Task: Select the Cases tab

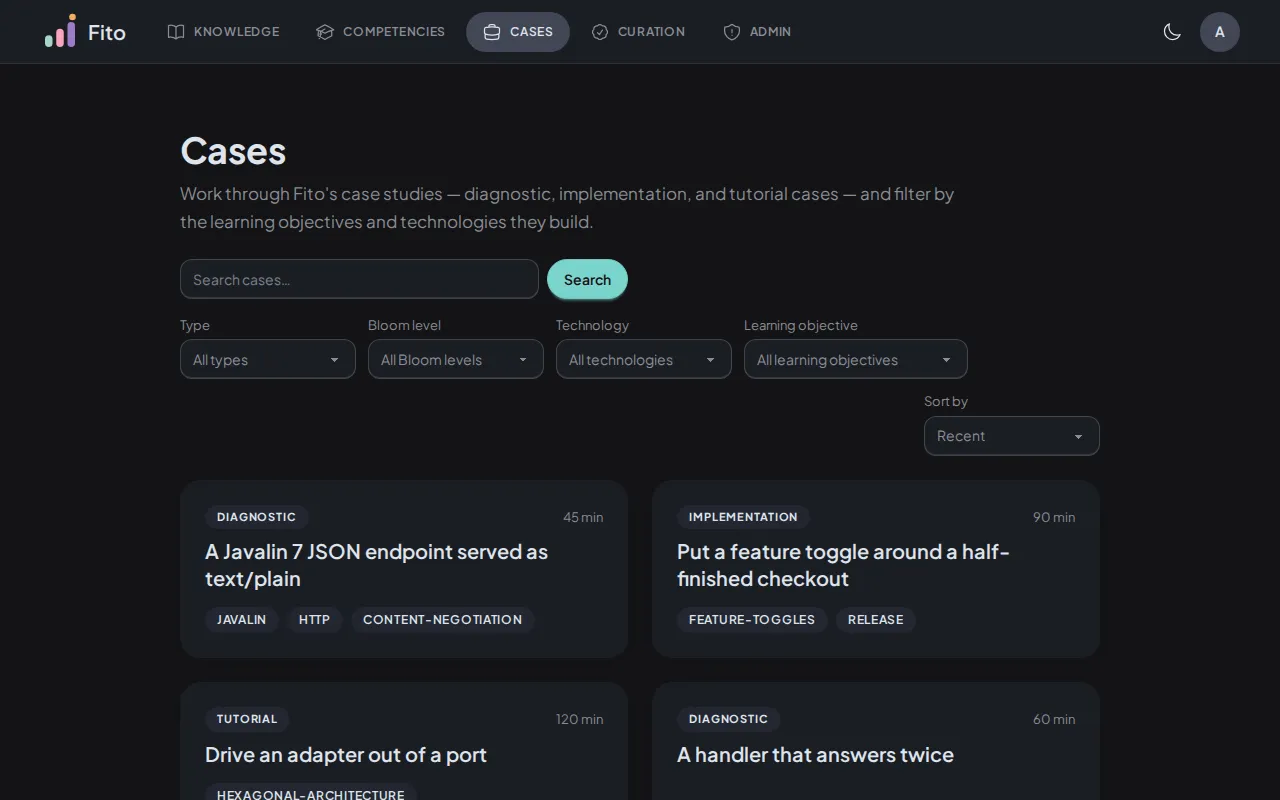Action: click(x=518, y=32)
